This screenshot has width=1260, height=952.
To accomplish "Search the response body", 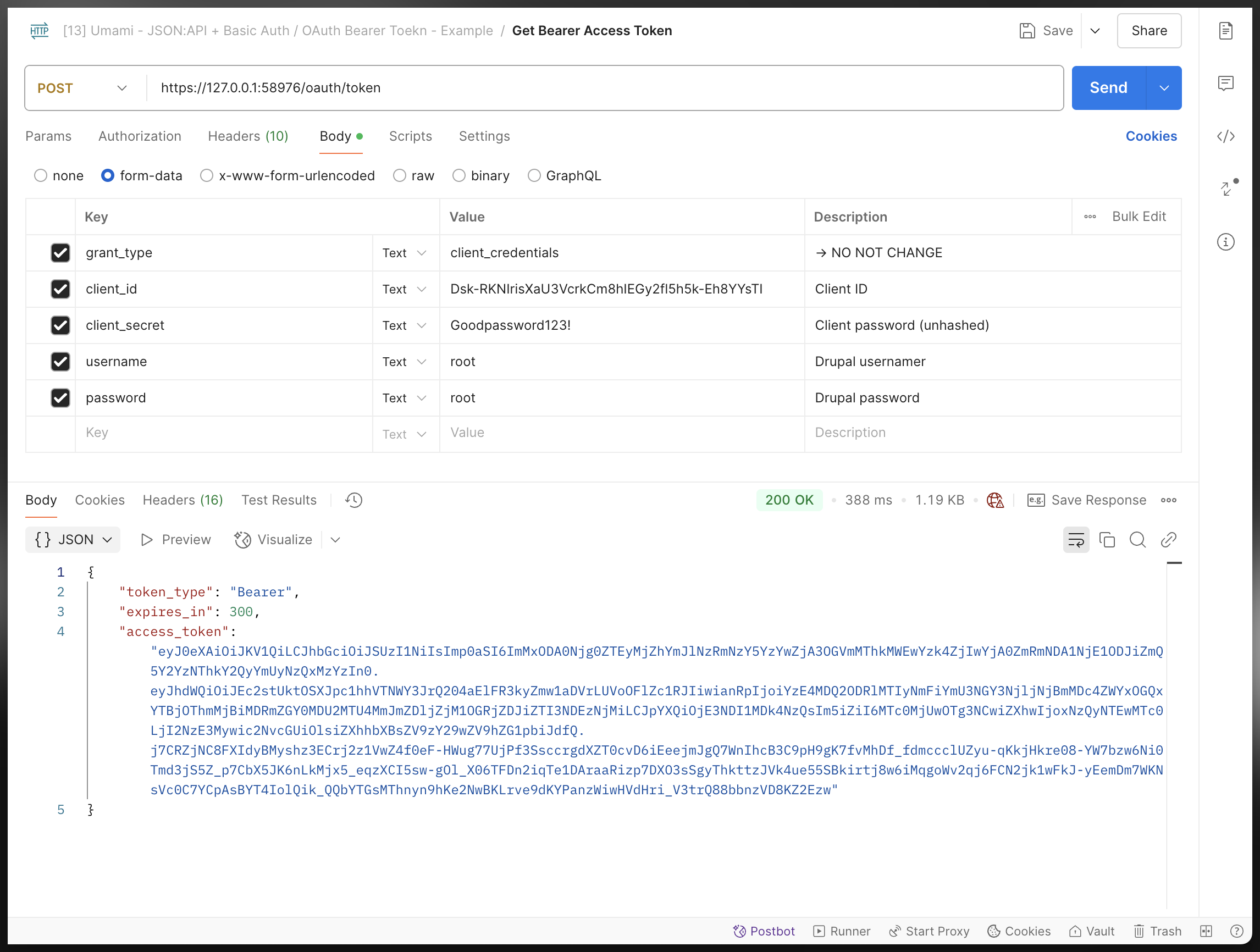I will coord(1137,540).
